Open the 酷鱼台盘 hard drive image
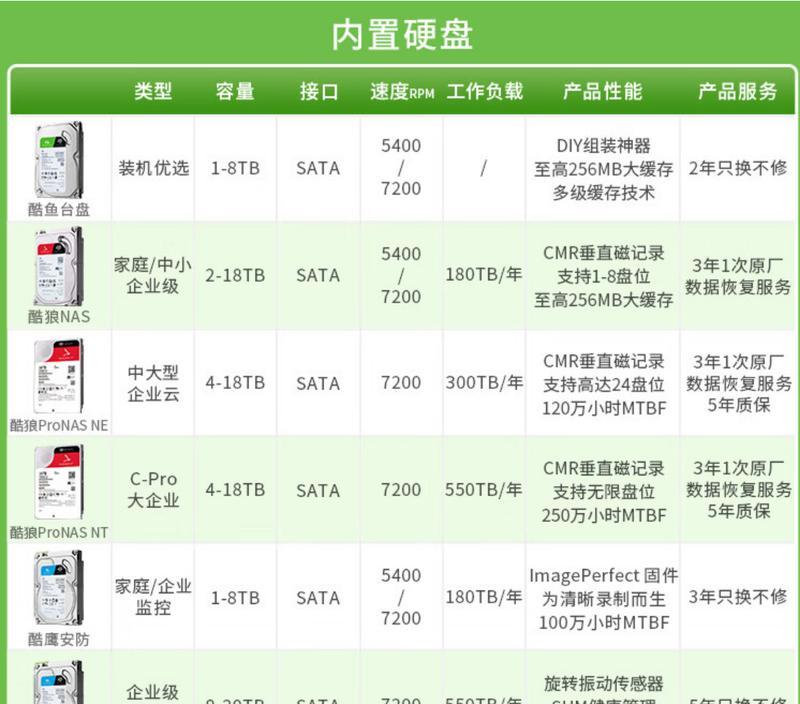The height and width of the screenshot is (704, 800). pyautogui.click(x=59, y=160)
